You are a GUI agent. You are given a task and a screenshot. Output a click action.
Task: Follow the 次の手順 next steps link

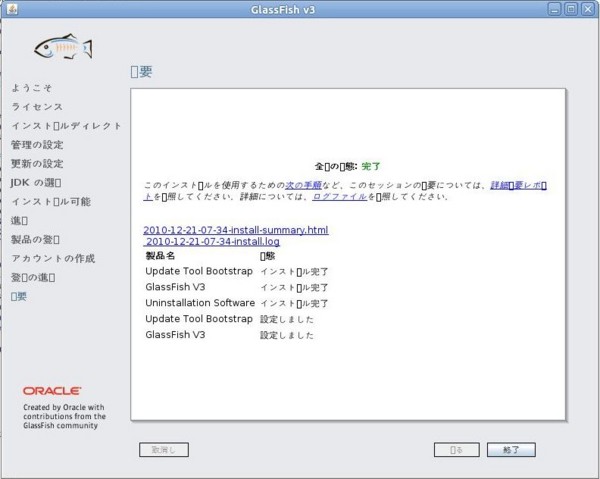tap(303, 185)
